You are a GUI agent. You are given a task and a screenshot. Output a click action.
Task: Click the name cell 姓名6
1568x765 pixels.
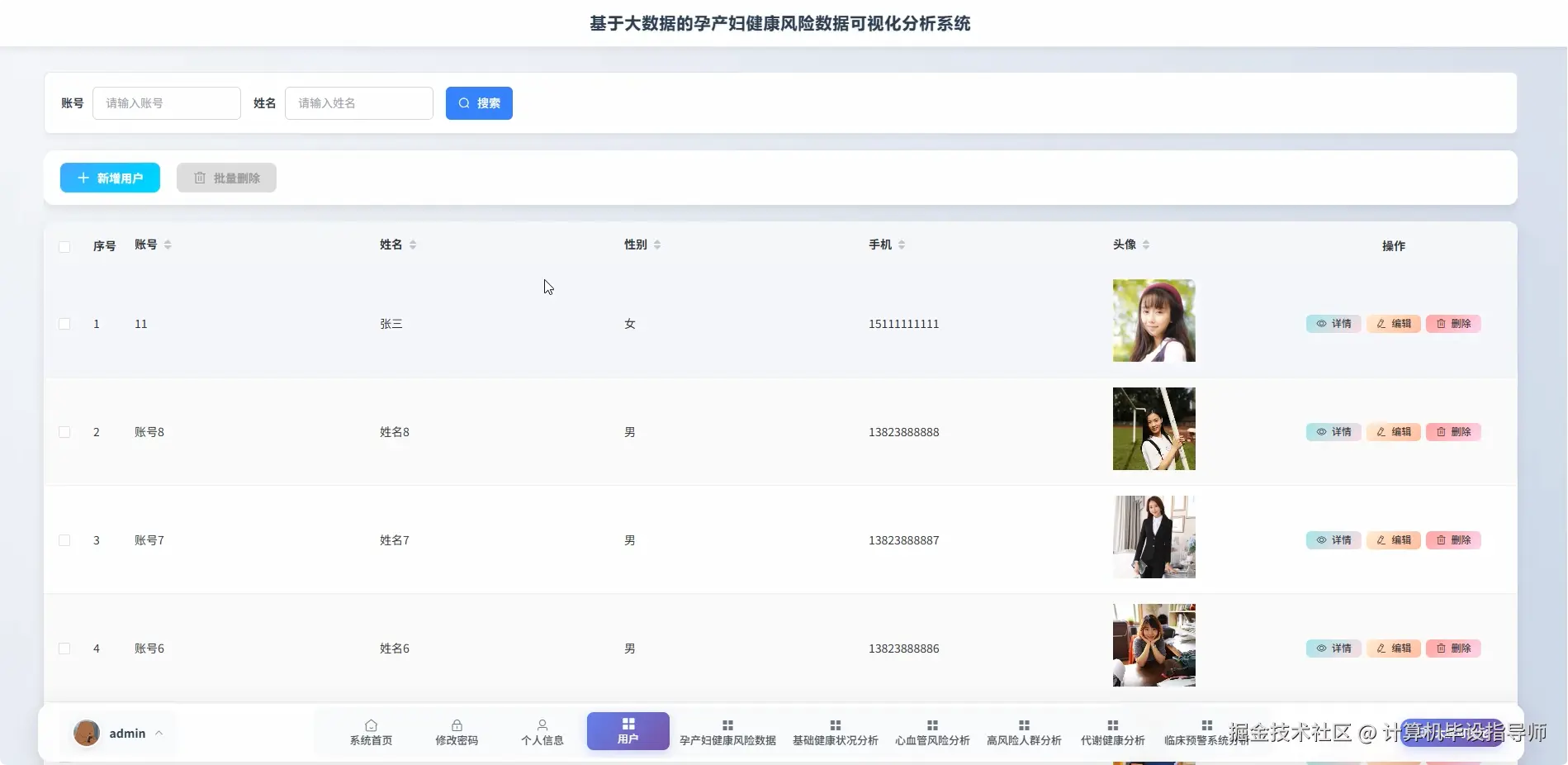[x=395, y=649]
